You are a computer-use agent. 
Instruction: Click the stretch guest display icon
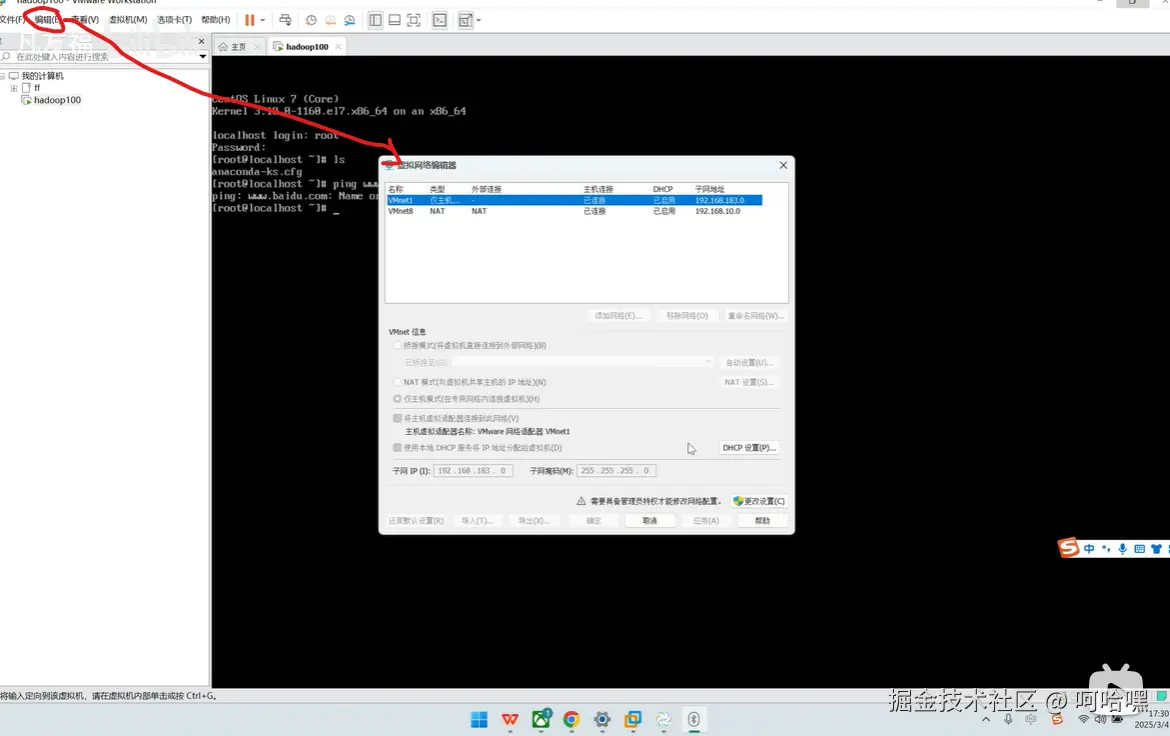(x=466, y=20)
